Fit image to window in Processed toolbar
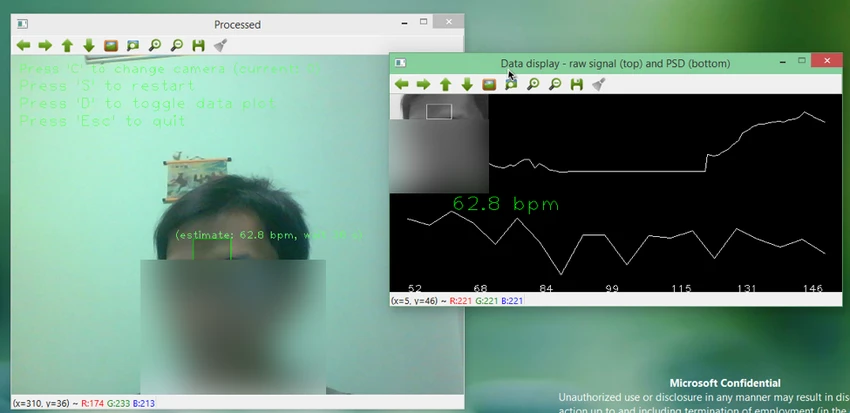 133,46
